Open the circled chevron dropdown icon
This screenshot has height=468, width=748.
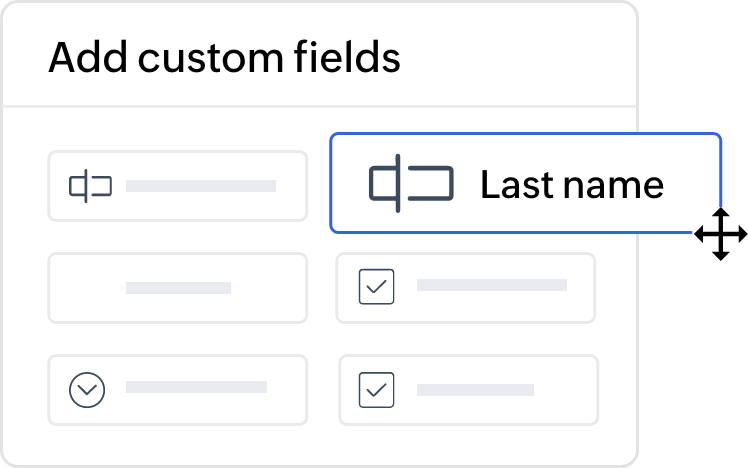point(87,390)
